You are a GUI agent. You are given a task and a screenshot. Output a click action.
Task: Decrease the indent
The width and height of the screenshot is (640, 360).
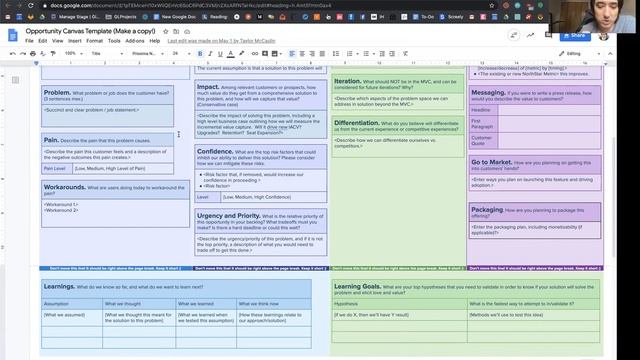(382, 53)
